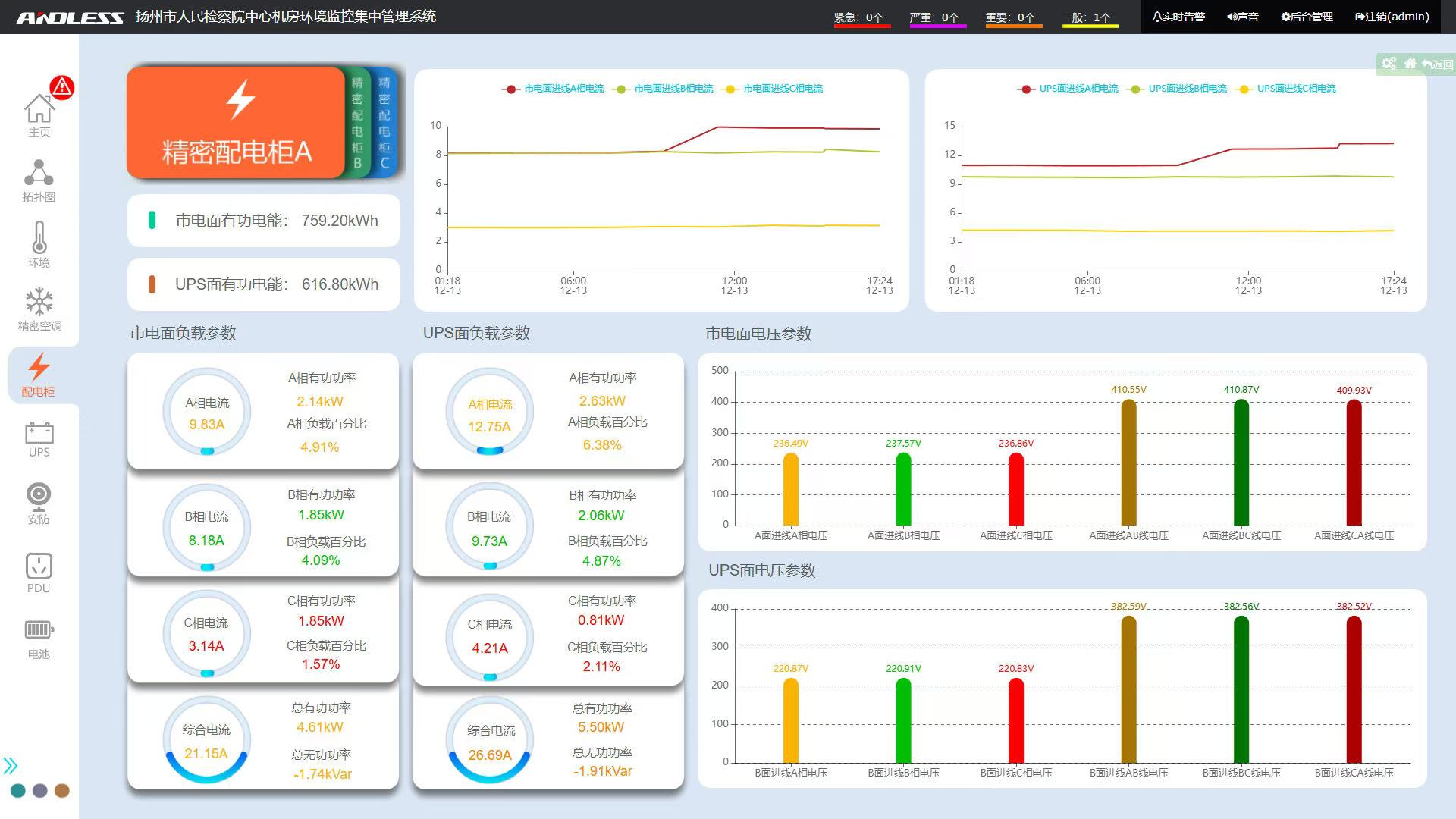
Task: Toggle 市电面进线C相电流 legend series
Action: click(x=782, y=89)
